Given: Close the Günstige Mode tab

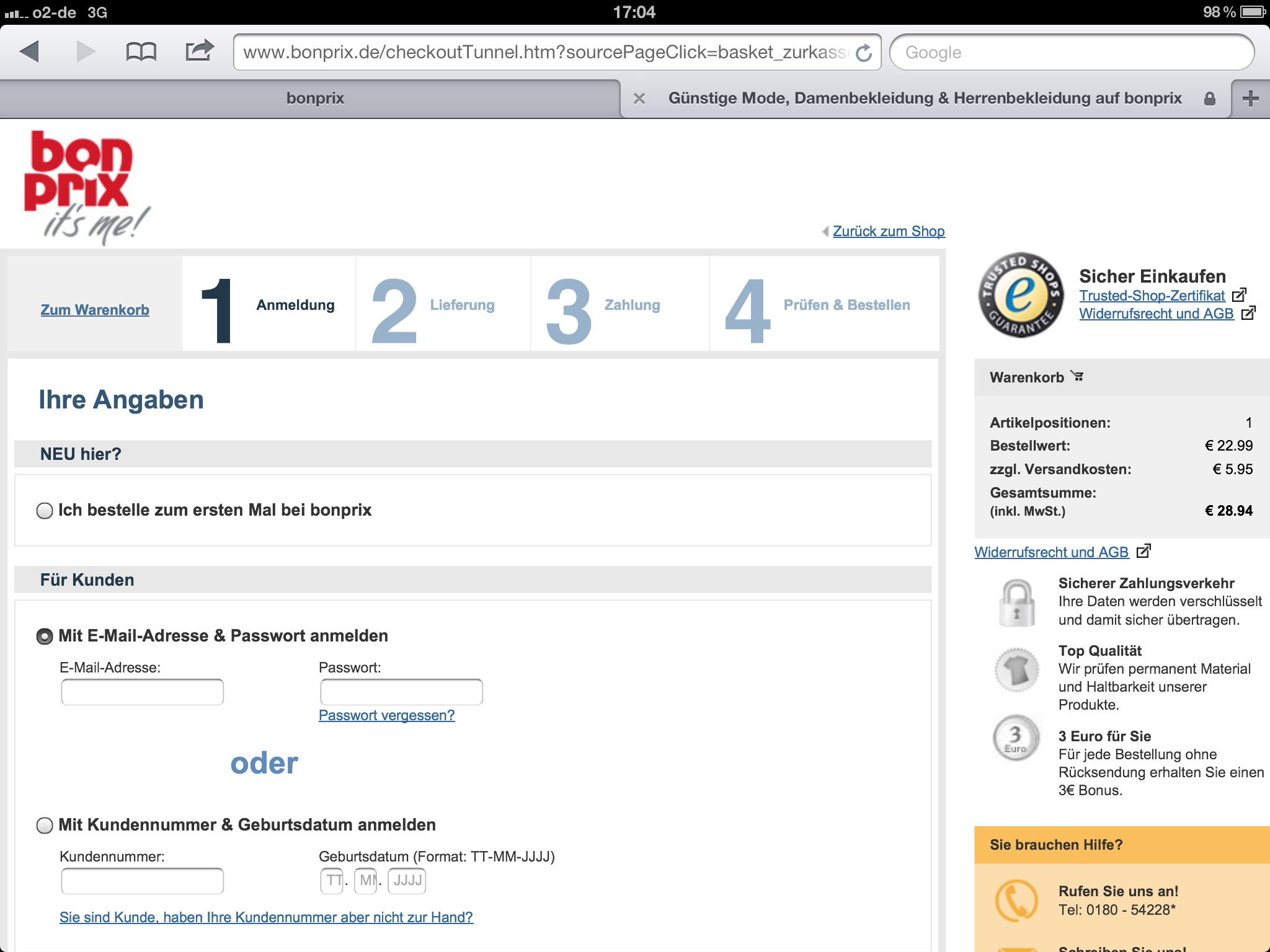Looking at the screenshot, I should pos(639,99).
